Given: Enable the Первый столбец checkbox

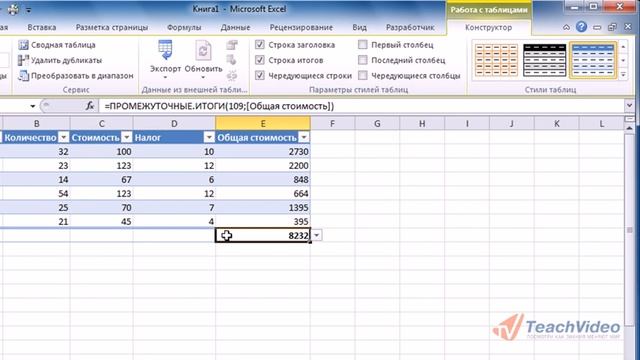Looking at the screenshot, I should (362, 44).
